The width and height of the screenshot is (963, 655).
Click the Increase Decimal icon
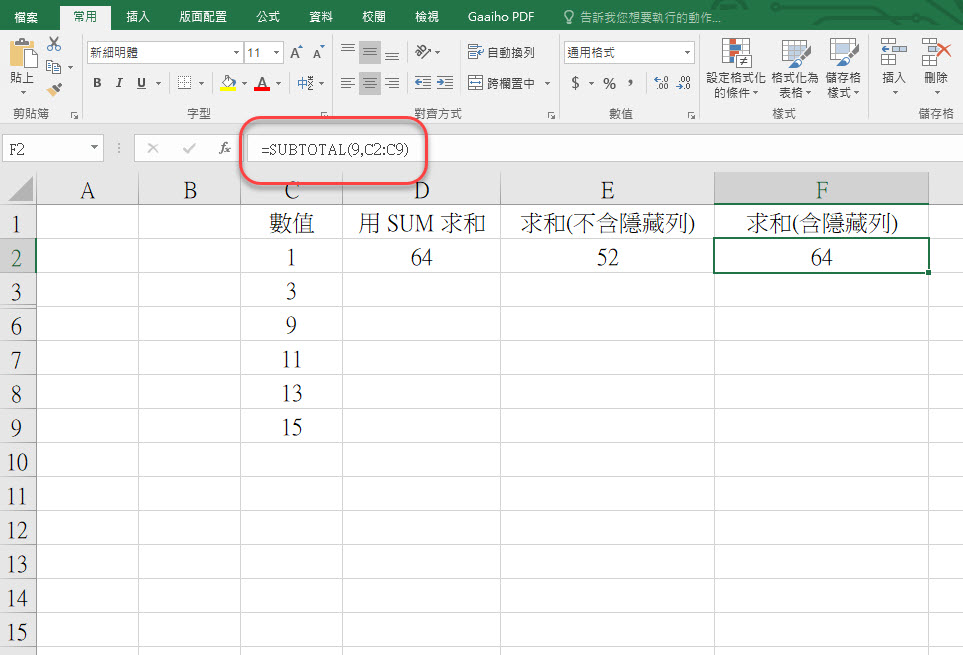(x=660, y=83)
